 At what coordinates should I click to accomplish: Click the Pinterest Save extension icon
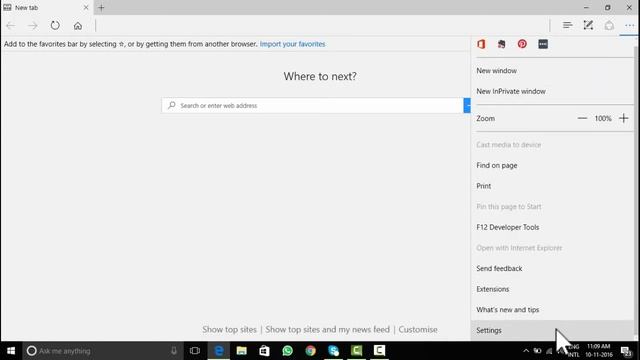click(x=522, y=44)
